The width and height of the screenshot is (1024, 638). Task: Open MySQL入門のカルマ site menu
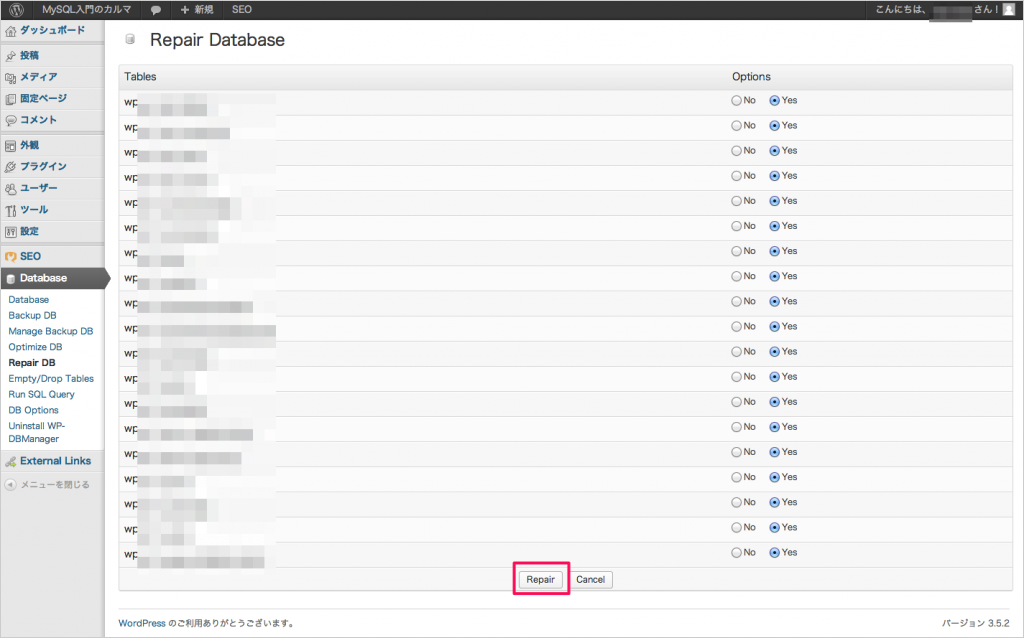pyautogui.click(x=86, y=10)
